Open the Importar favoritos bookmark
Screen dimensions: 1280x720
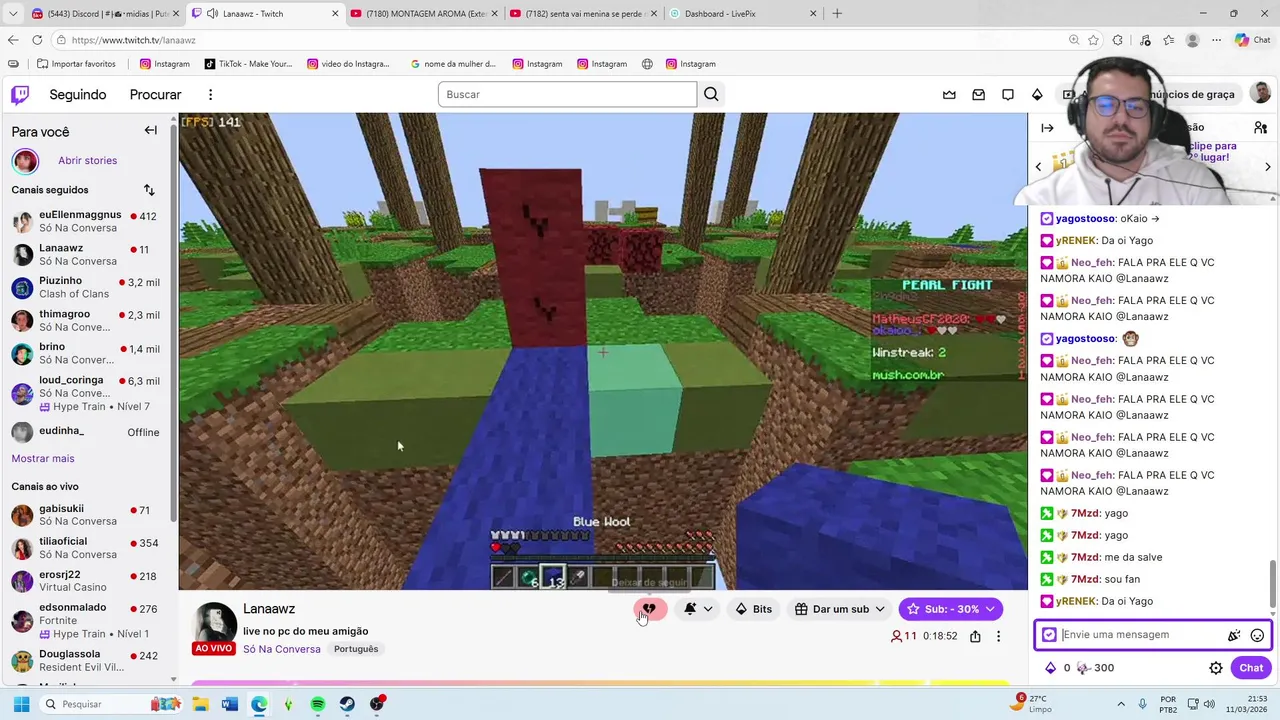(76, 64)
